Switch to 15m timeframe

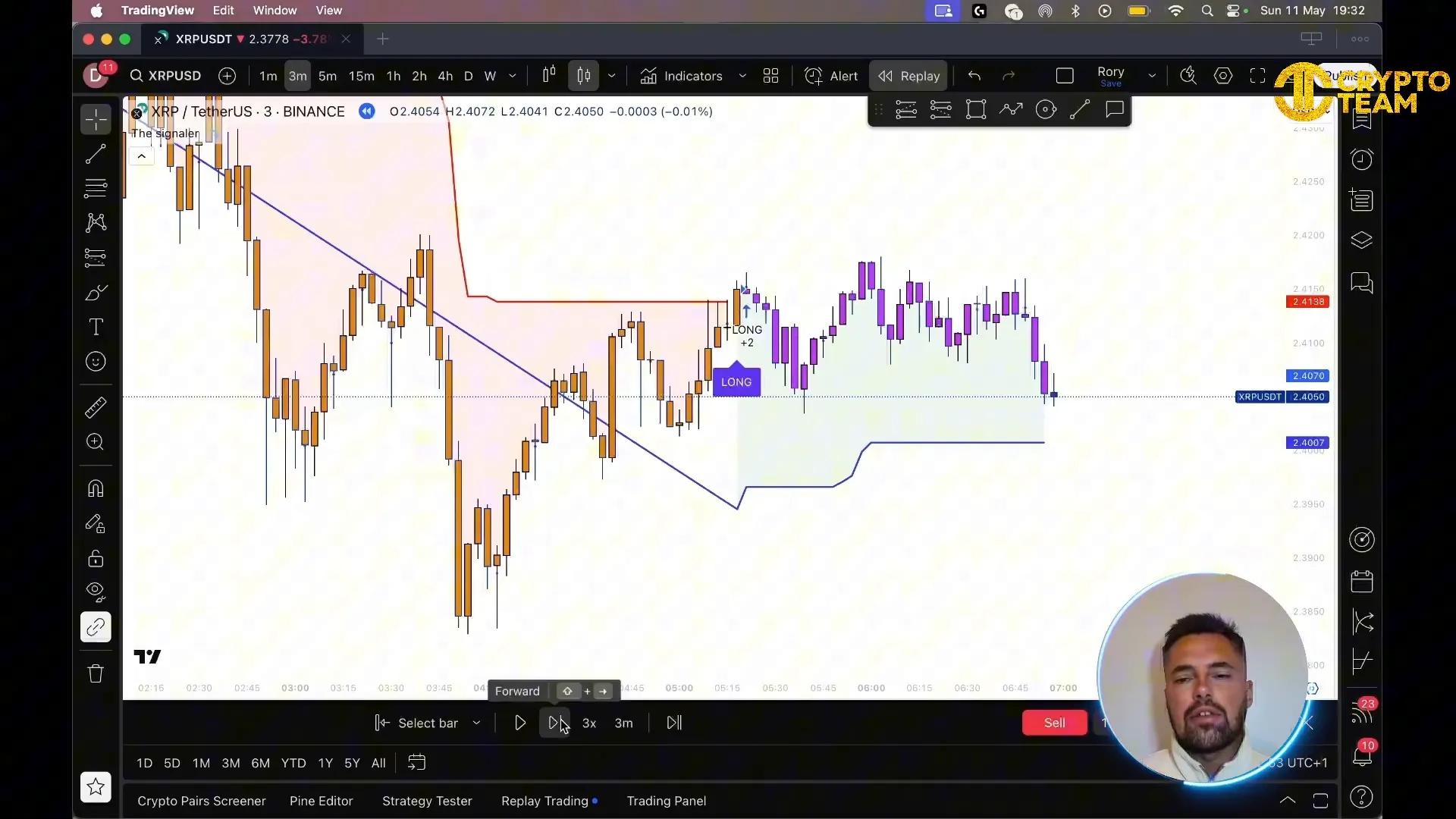click(x=362, y=76)
